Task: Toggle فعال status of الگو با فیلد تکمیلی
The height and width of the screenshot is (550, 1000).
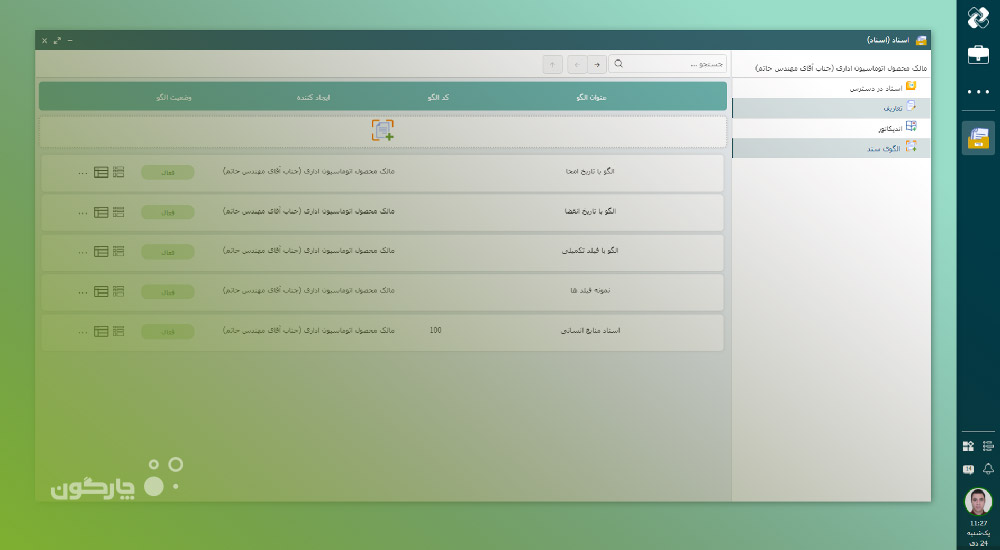Action: coord(168,252)
